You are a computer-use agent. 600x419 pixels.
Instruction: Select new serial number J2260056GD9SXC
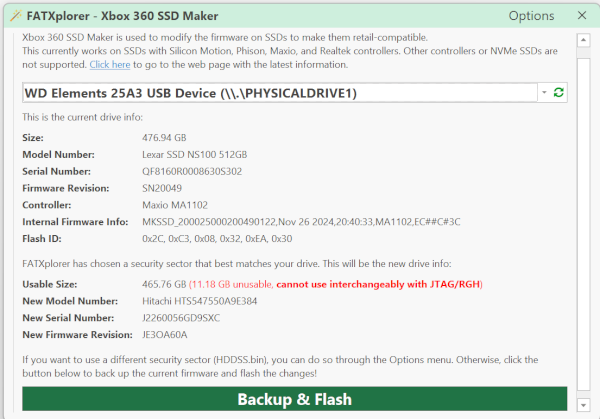(x=181, y=318)
